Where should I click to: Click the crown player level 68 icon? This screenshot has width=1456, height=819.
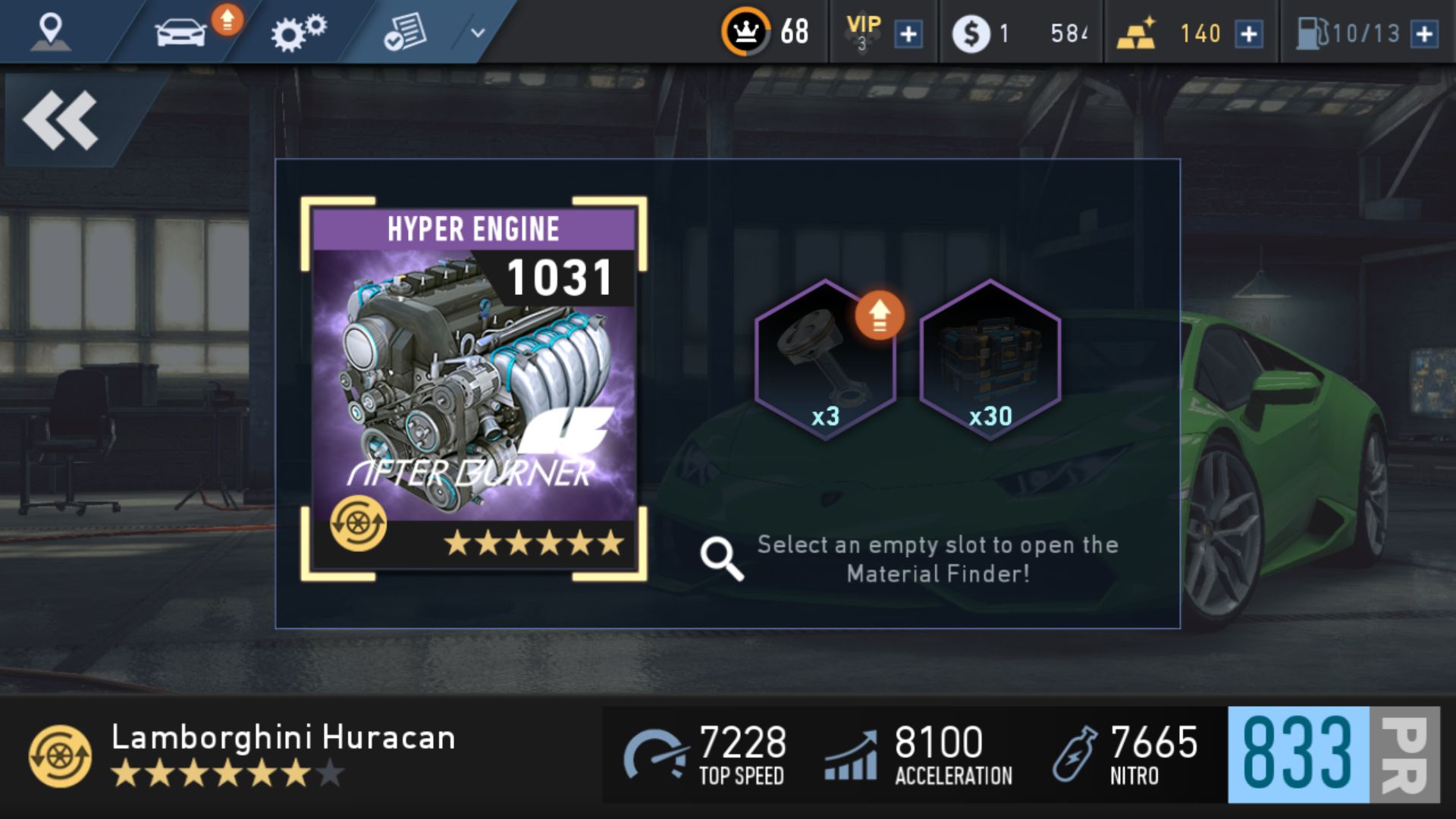coord(745,32)
